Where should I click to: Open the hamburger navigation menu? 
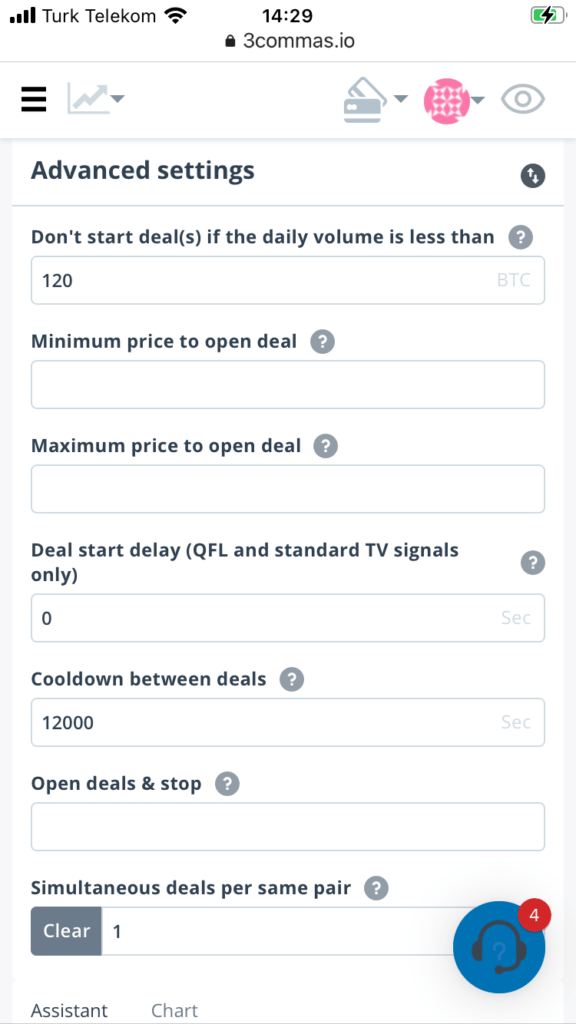(33, 100)
